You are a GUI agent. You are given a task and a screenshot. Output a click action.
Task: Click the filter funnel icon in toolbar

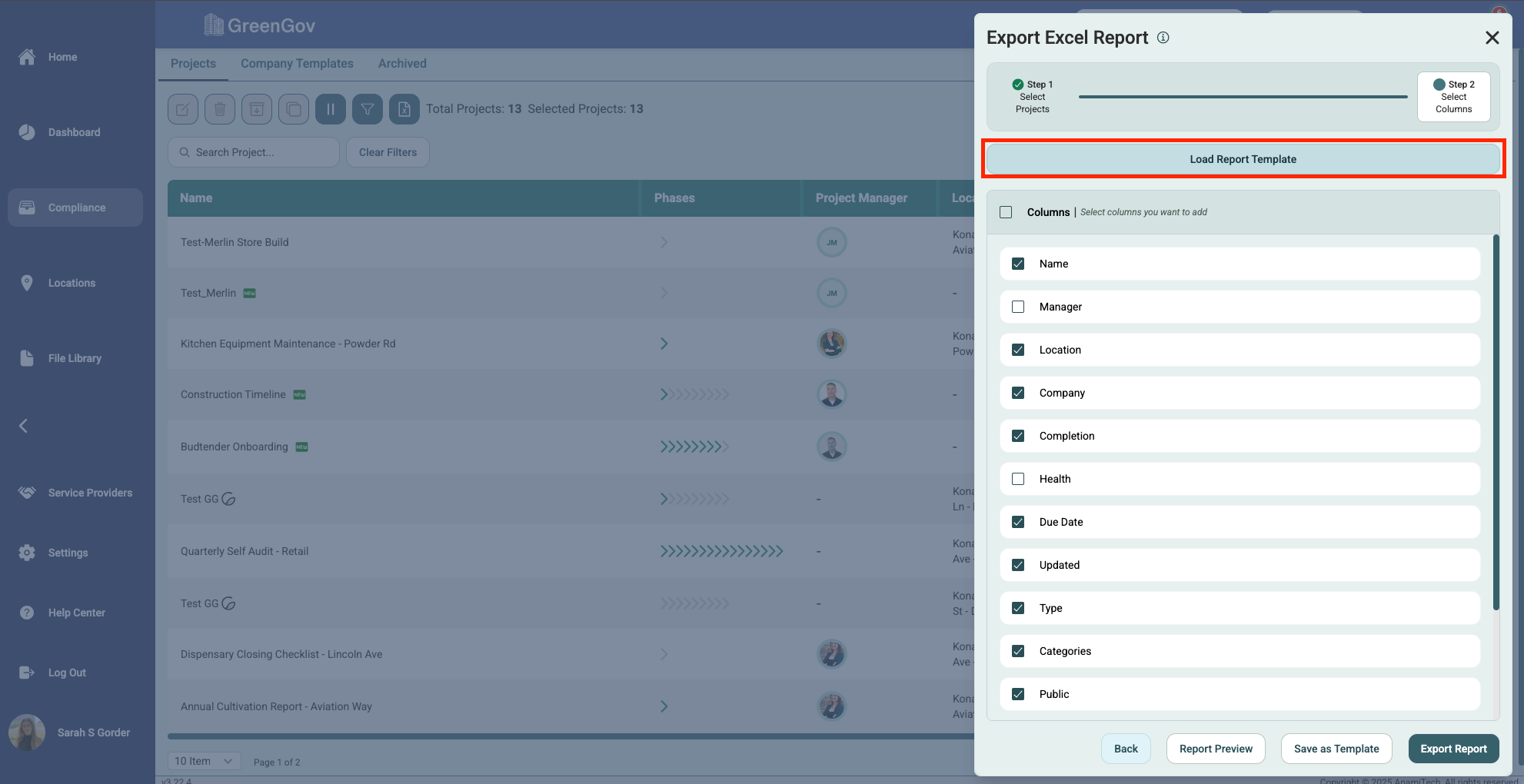[x=368, y=109]
